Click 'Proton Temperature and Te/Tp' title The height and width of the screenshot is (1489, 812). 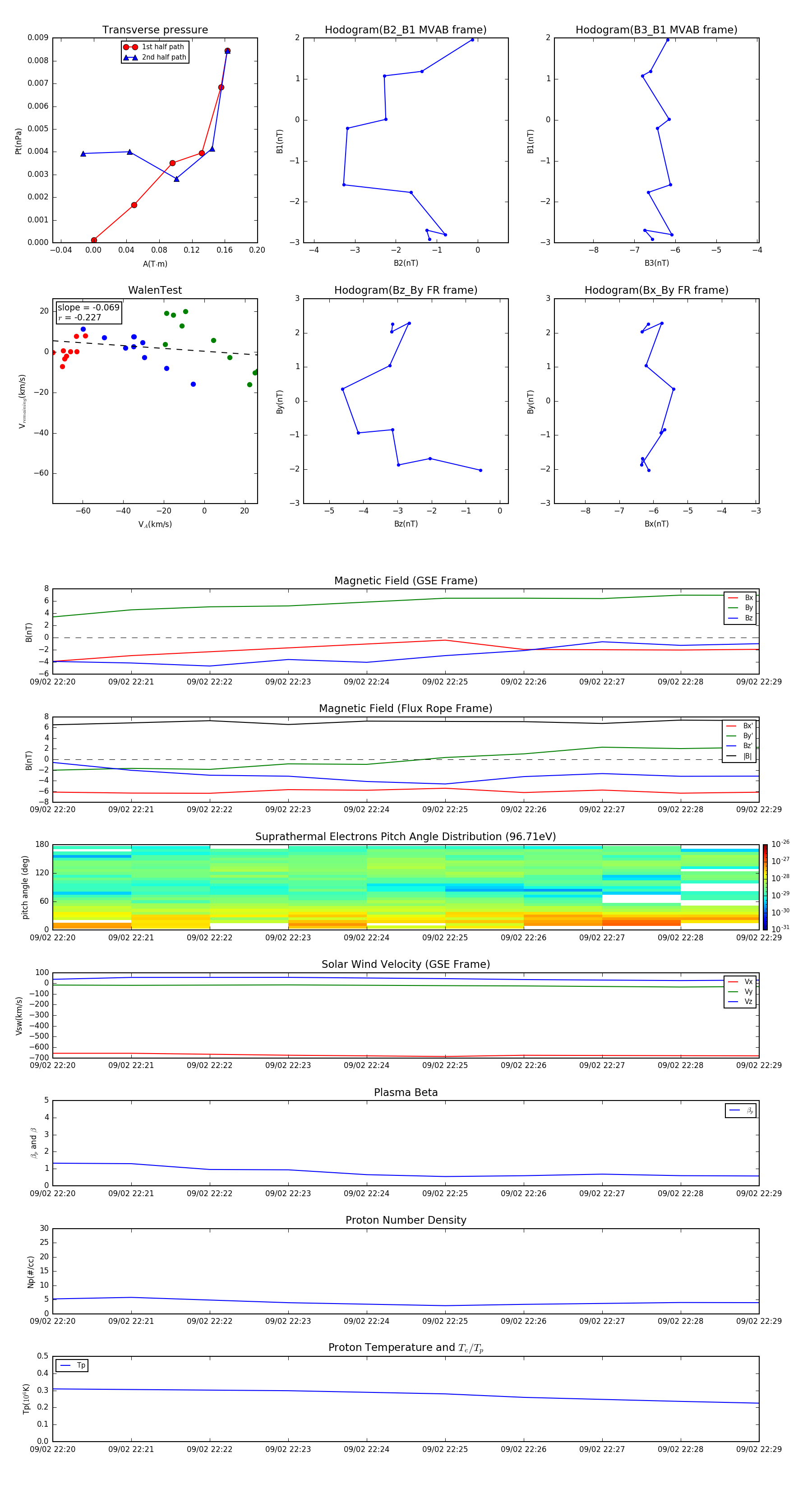coord(406,1348)
